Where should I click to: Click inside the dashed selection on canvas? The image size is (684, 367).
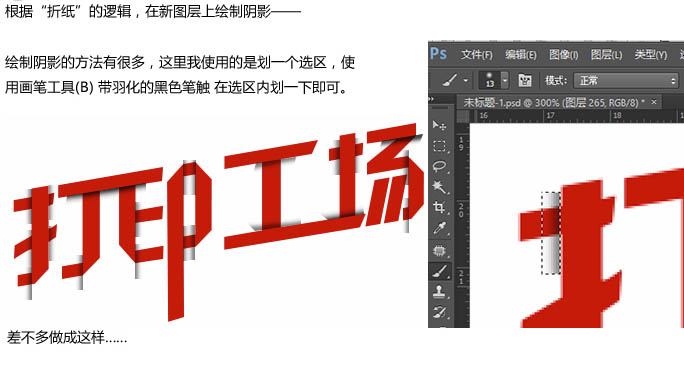pos(551,233)
